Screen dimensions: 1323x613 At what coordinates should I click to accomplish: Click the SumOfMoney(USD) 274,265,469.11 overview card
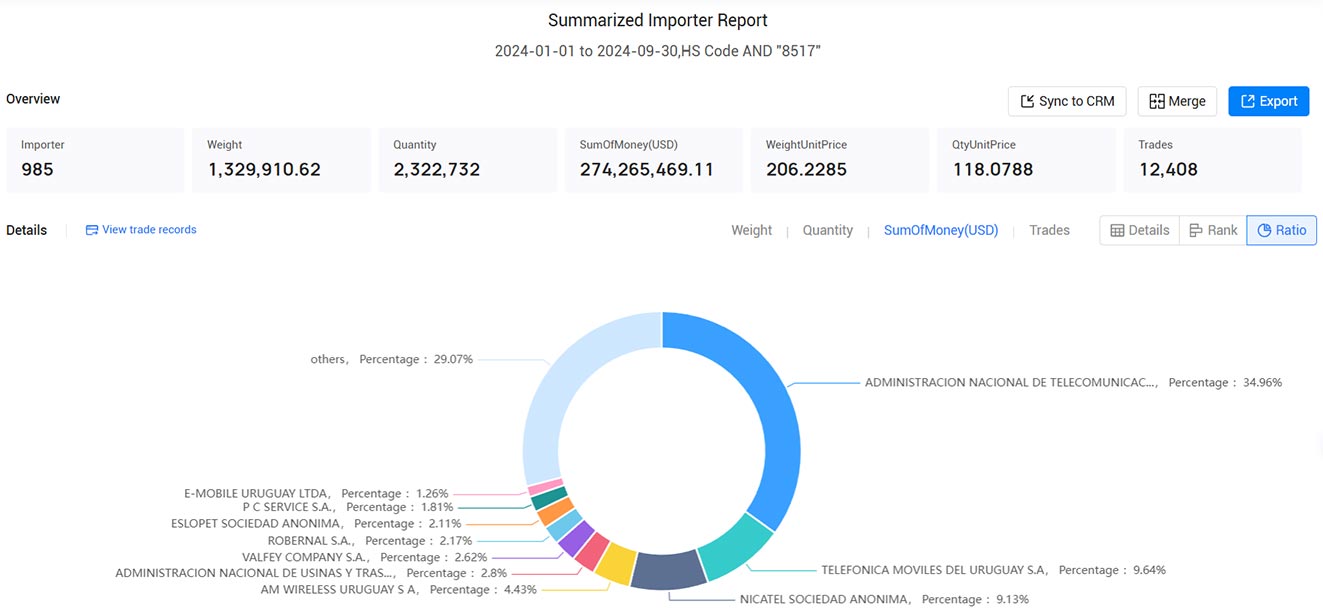(654, 160)
